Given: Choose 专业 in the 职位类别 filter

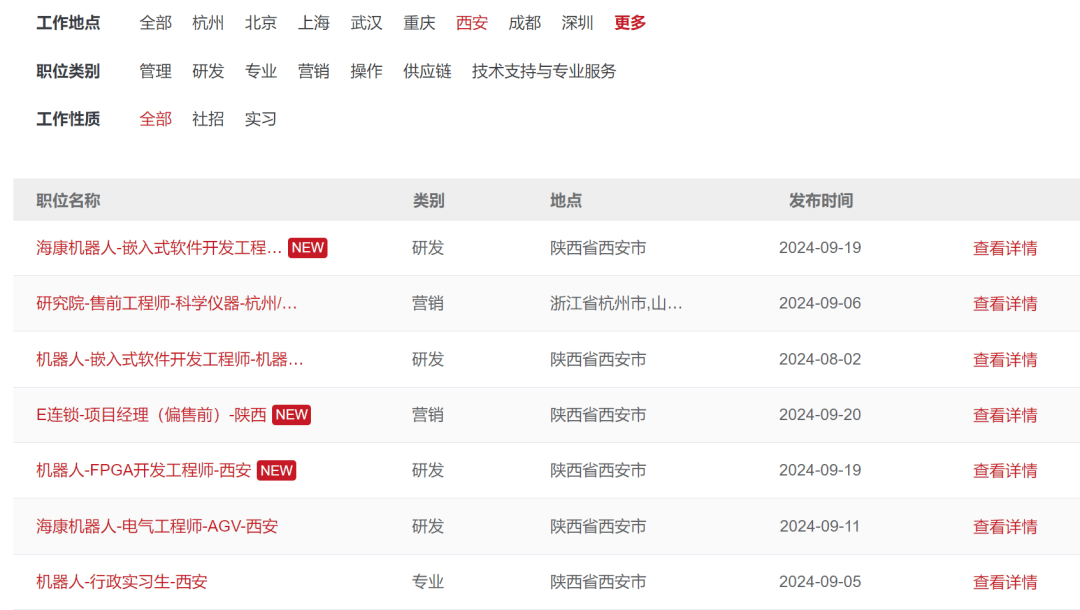Looking at the screenshot, I should 261,71.
